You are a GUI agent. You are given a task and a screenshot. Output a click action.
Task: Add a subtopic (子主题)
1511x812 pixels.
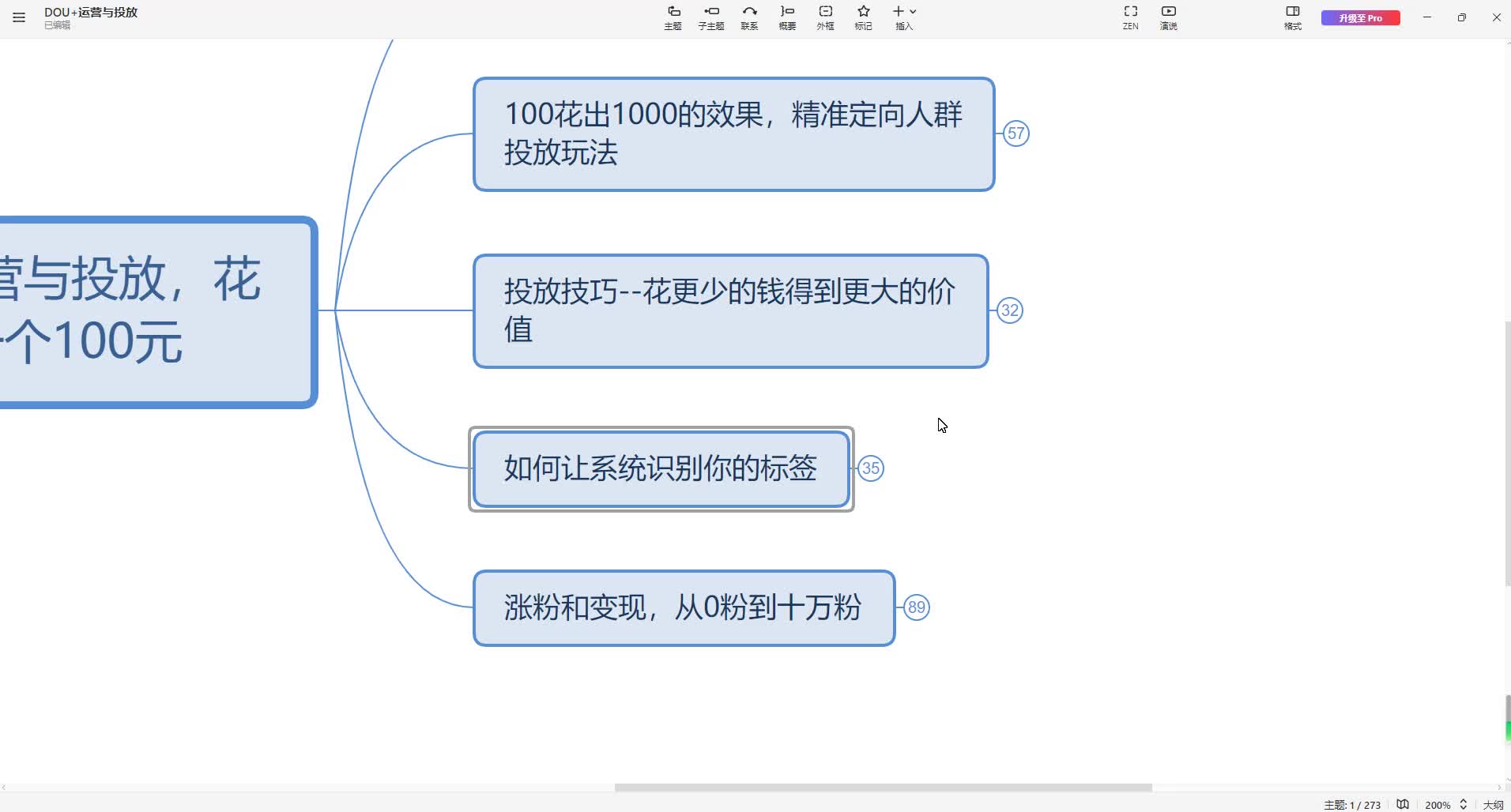click(711, 17)
